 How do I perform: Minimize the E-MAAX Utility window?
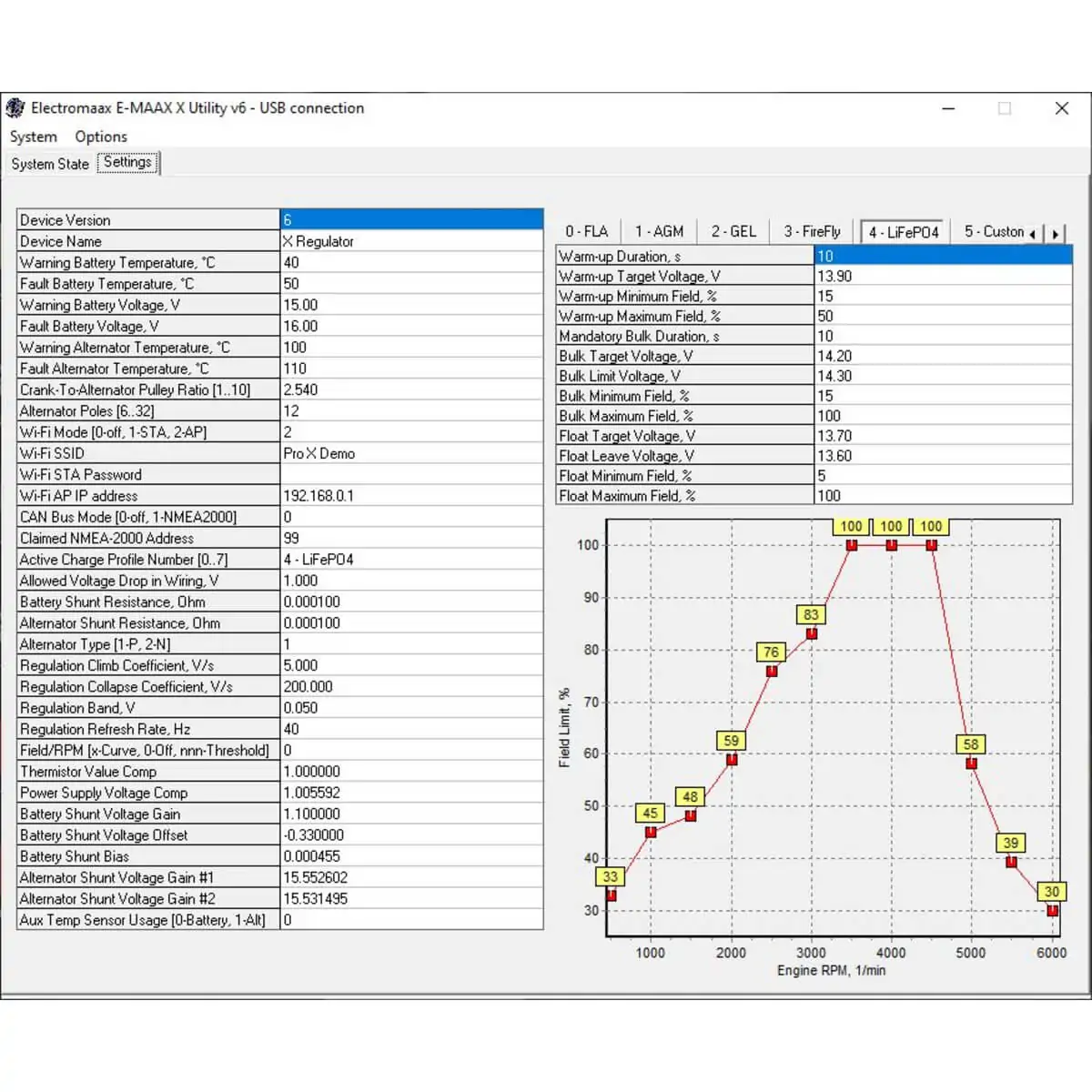[x=948, y=108]
